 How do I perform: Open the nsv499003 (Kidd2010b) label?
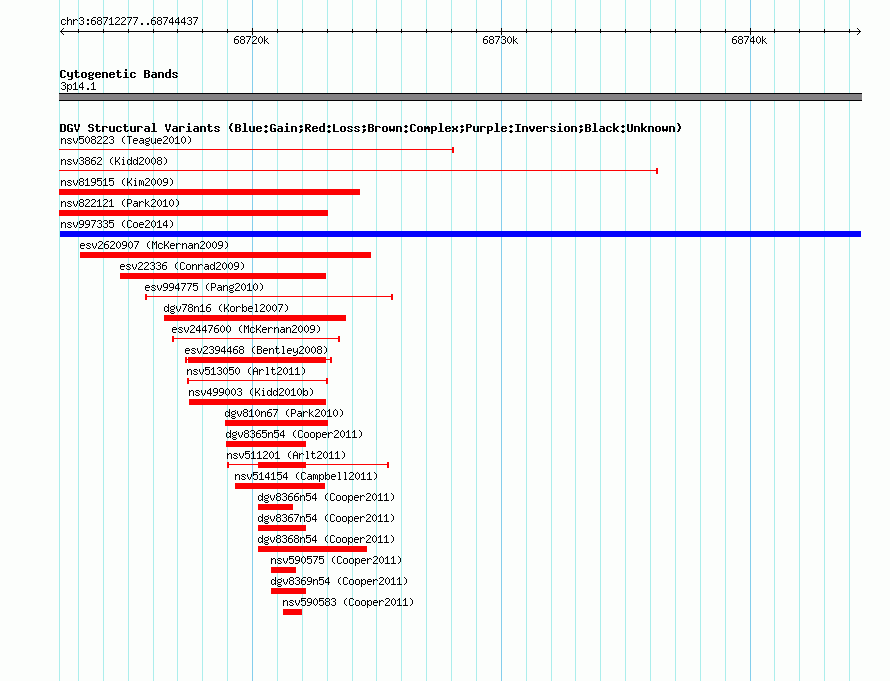(251, 392)
